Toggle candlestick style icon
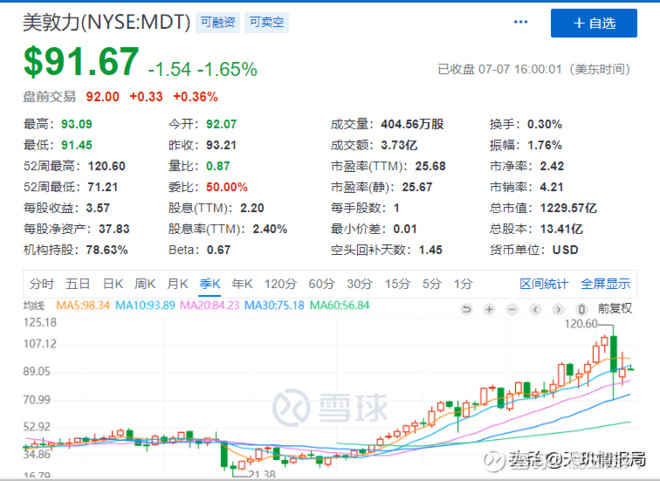This screenshot has height=481, width=660. (x=582, y=310)
